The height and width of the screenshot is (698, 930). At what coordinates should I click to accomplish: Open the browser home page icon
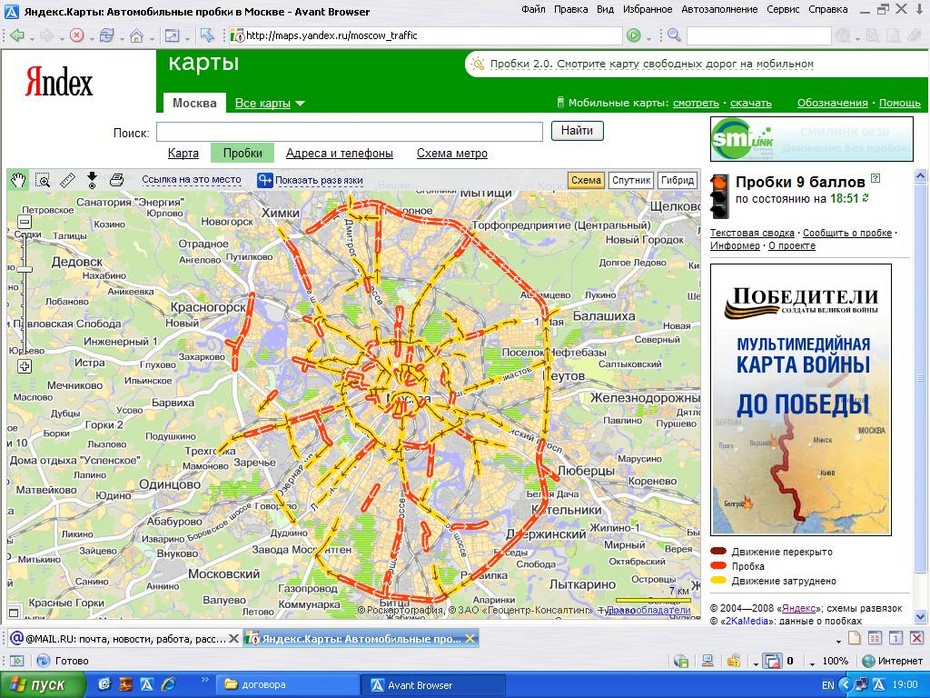coord(136,36)
